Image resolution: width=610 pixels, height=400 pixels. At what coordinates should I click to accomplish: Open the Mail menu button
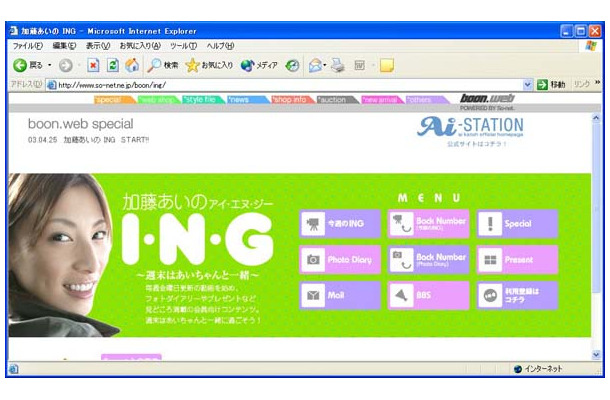pos(340,295)
